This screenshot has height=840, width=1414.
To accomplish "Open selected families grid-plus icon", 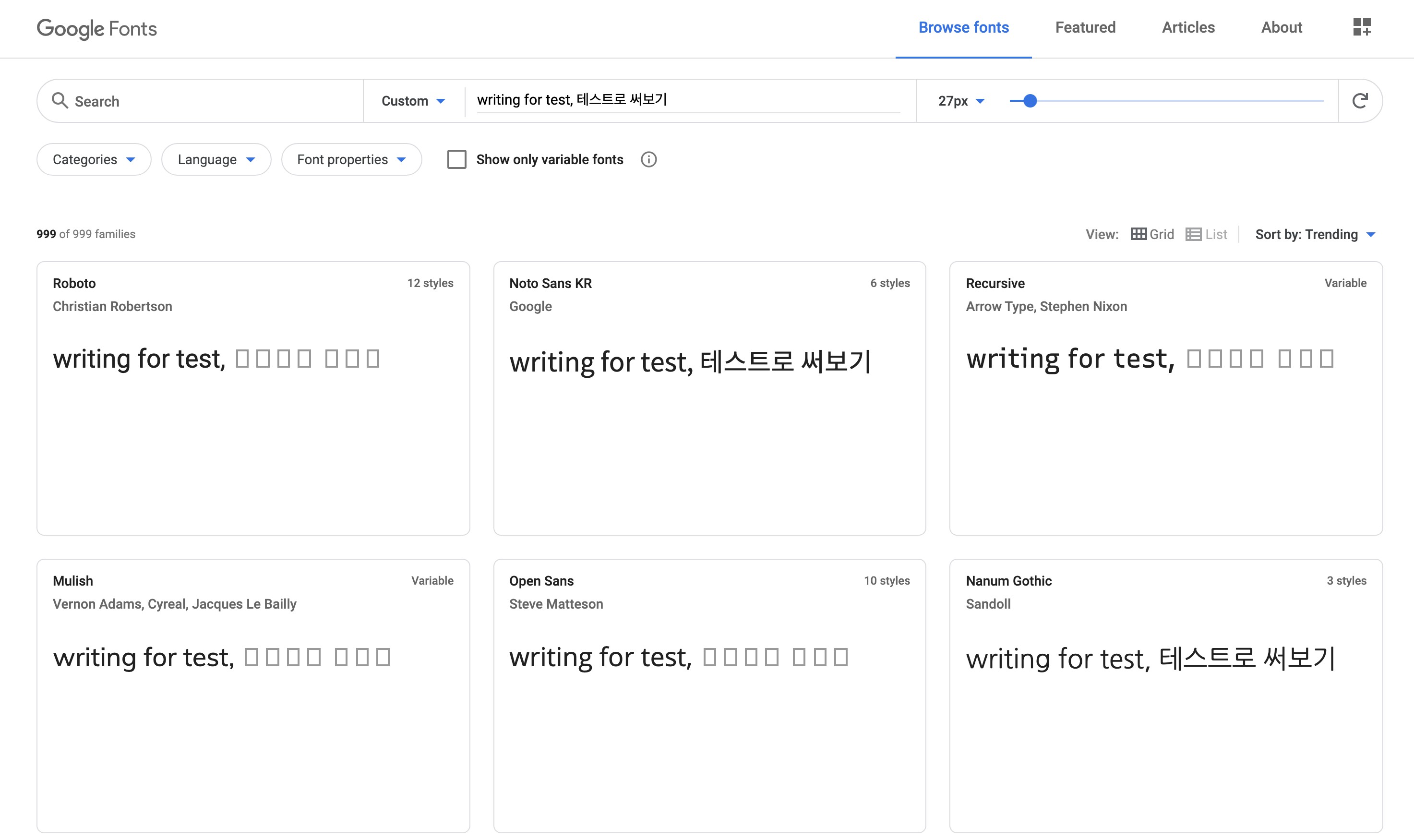I will coord(1361,27).
